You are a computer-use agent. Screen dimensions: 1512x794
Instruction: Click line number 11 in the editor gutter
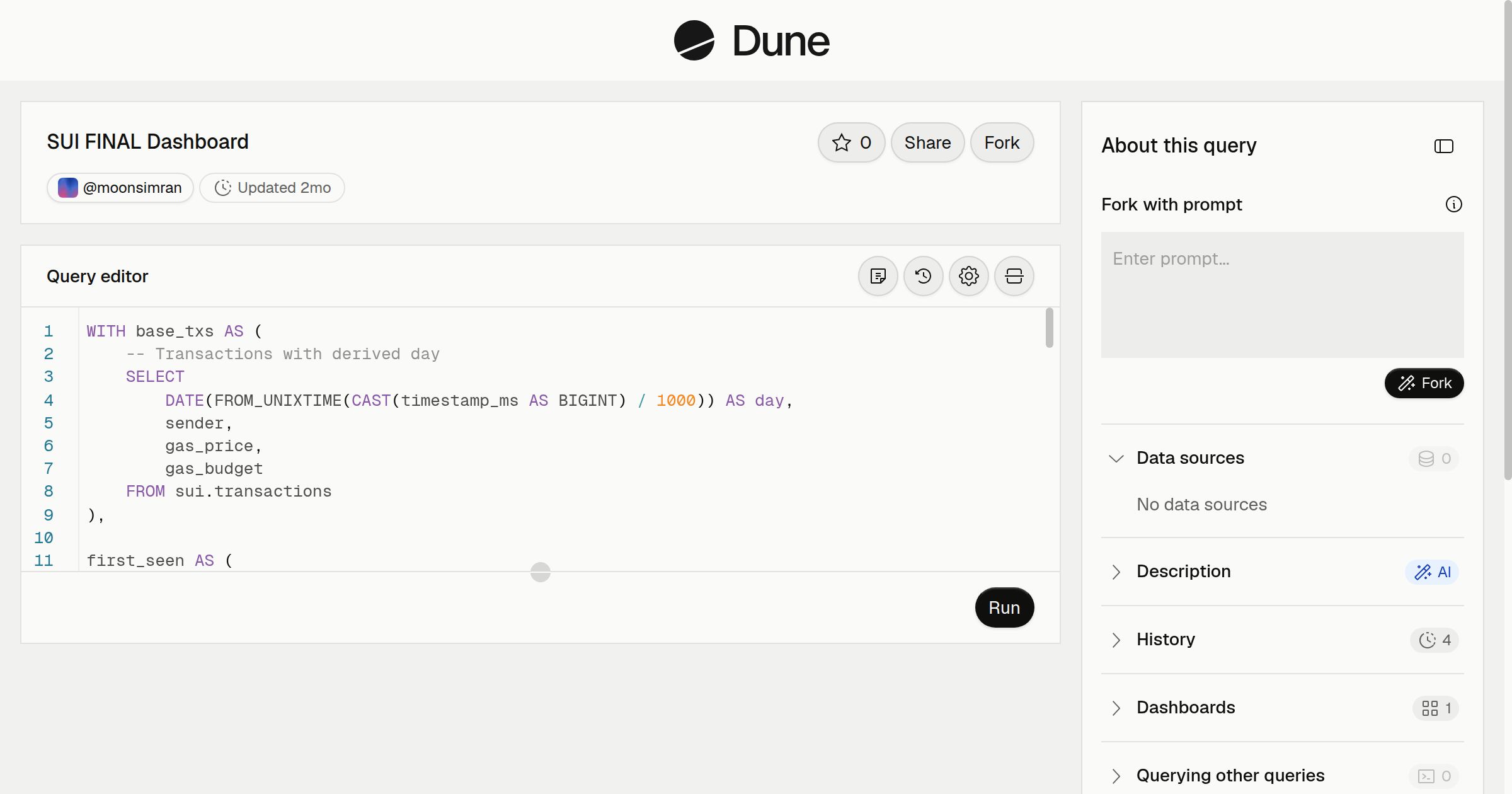[43, 561]
